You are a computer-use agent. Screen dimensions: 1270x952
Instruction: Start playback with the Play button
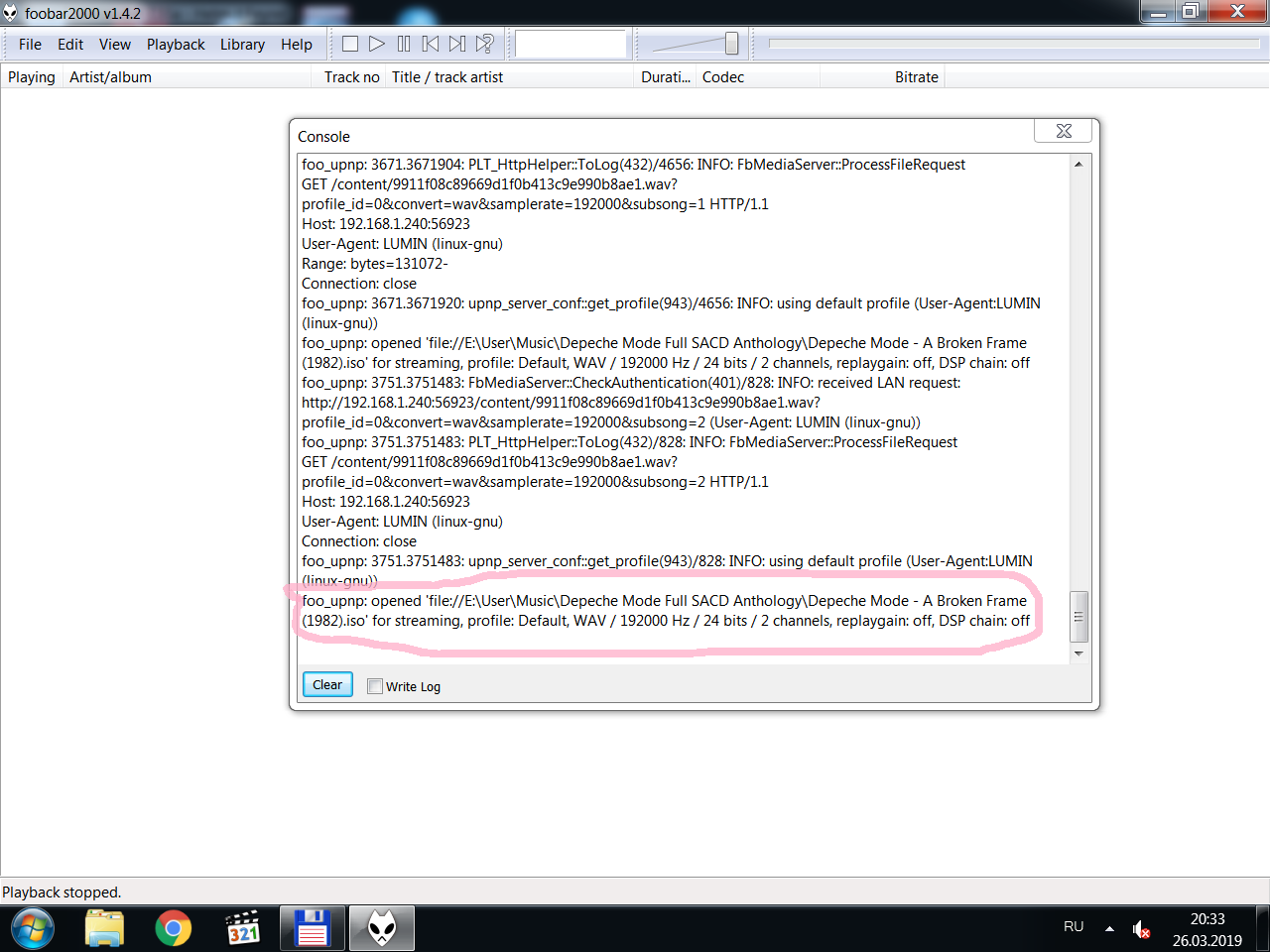click(x=377, y=44)
